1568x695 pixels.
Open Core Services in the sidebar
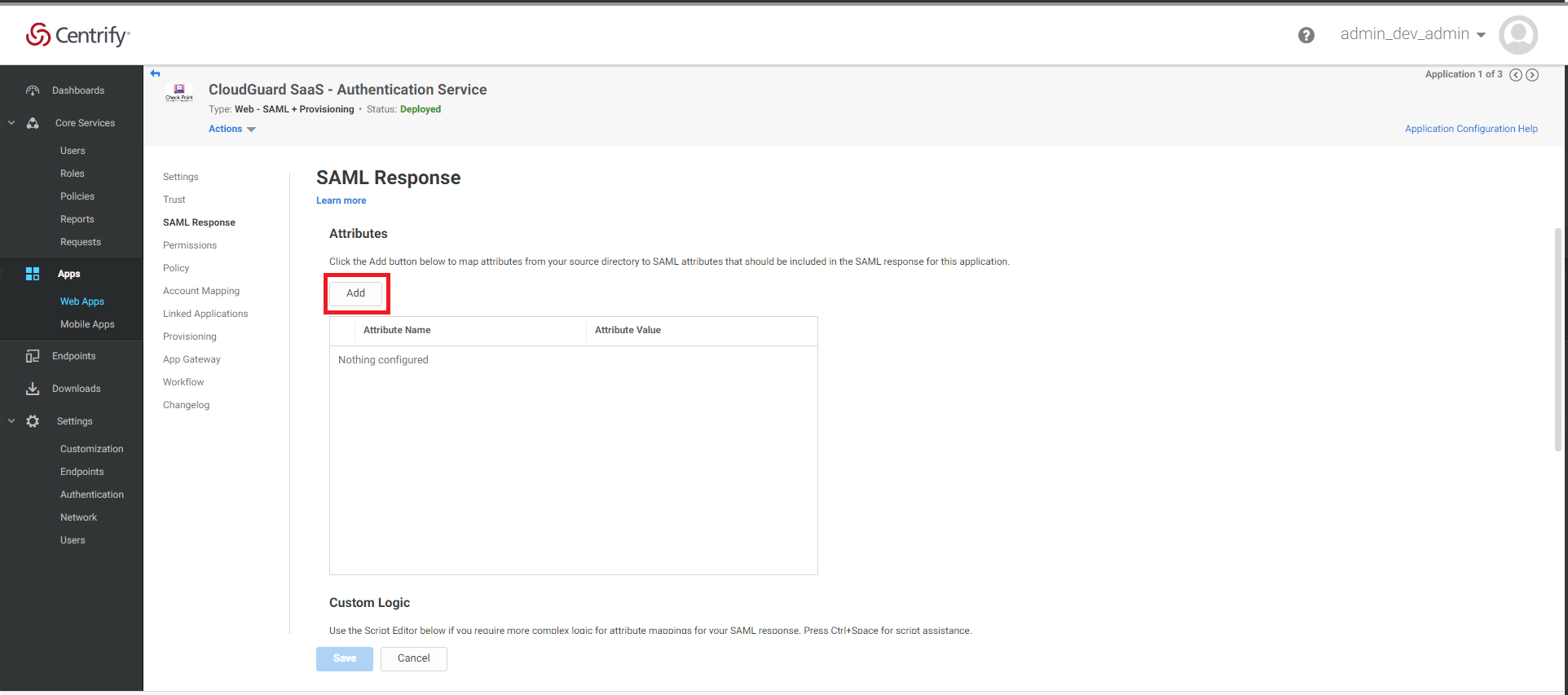pos(85,123)
